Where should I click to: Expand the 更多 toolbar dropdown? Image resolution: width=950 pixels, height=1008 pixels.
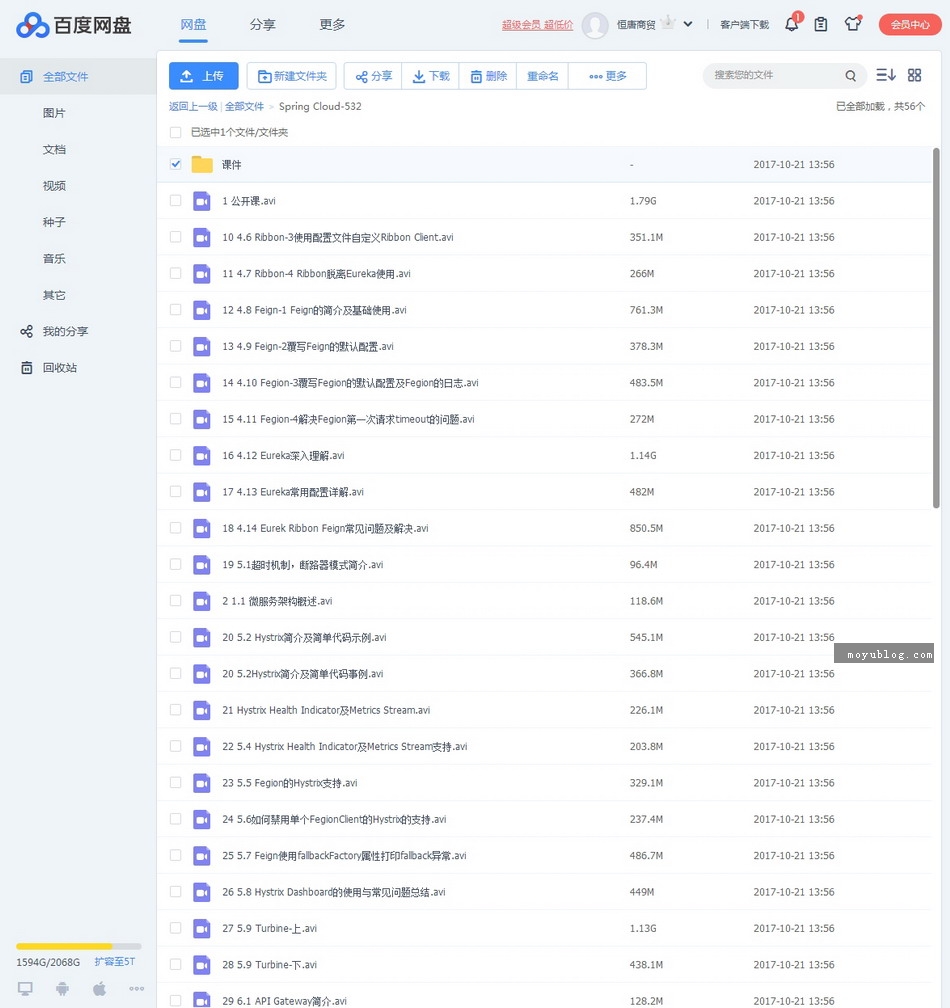click(607, 76)
